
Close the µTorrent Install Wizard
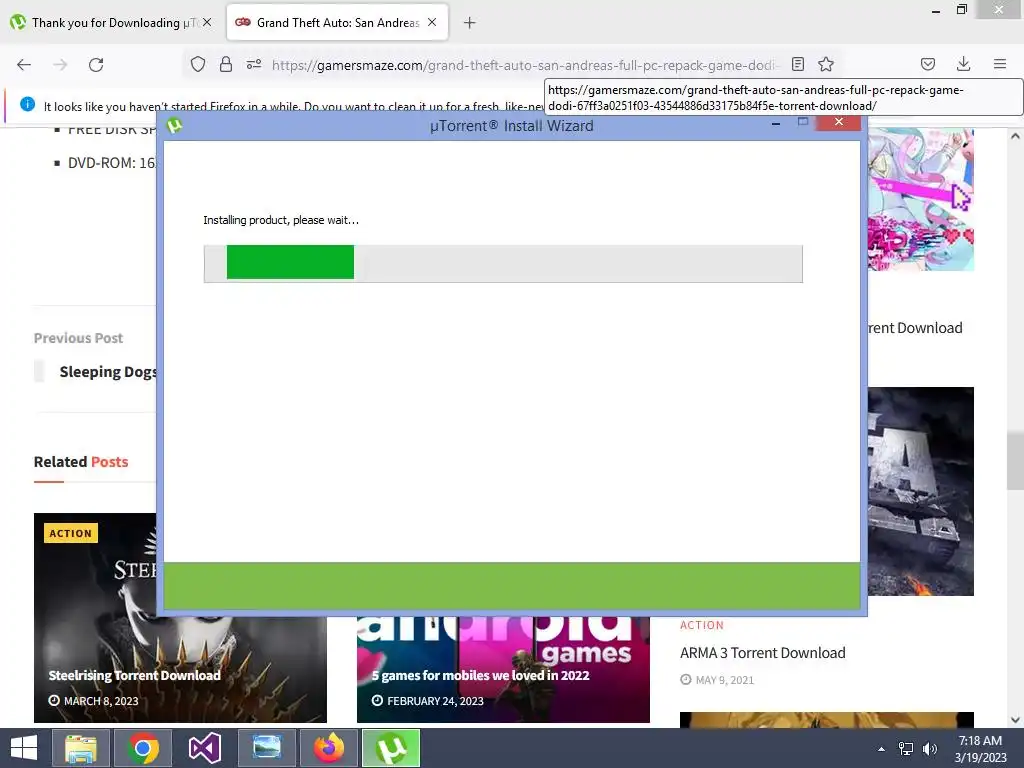click(839, 122)
